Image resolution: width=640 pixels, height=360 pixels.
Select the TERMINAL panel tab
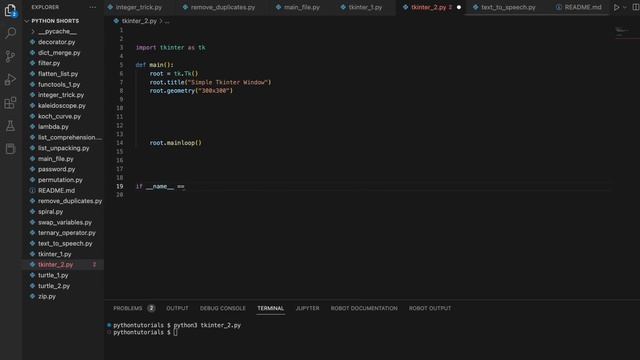271,308
